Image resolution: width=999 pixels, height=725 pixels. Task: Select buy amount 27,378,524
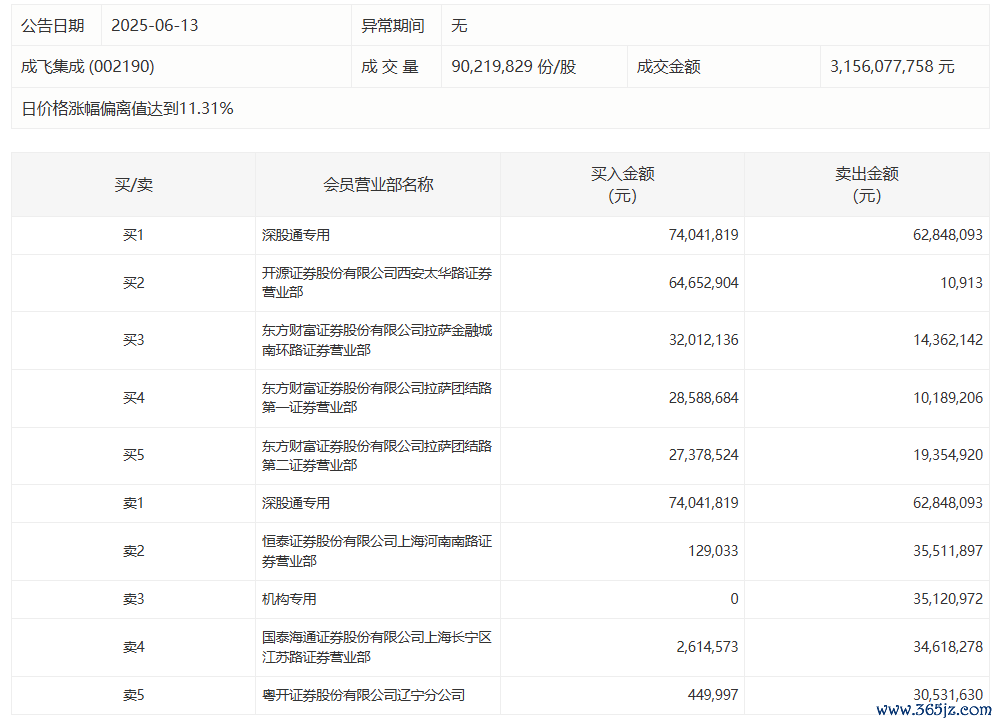click(703, 455)
